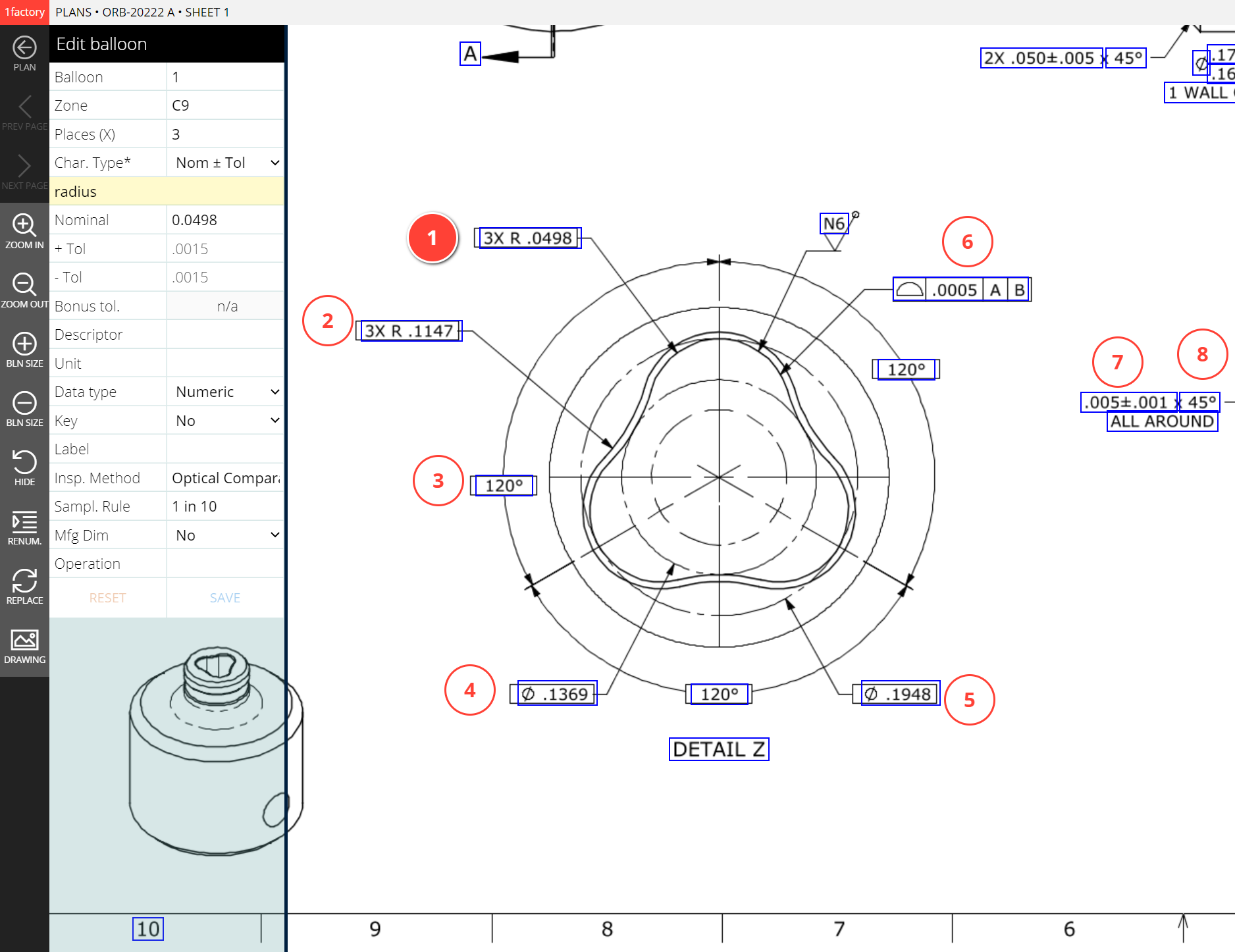Open the Char. Type dropdown
The width and height of the screenshot is (1235, 952).
(226, 163)
